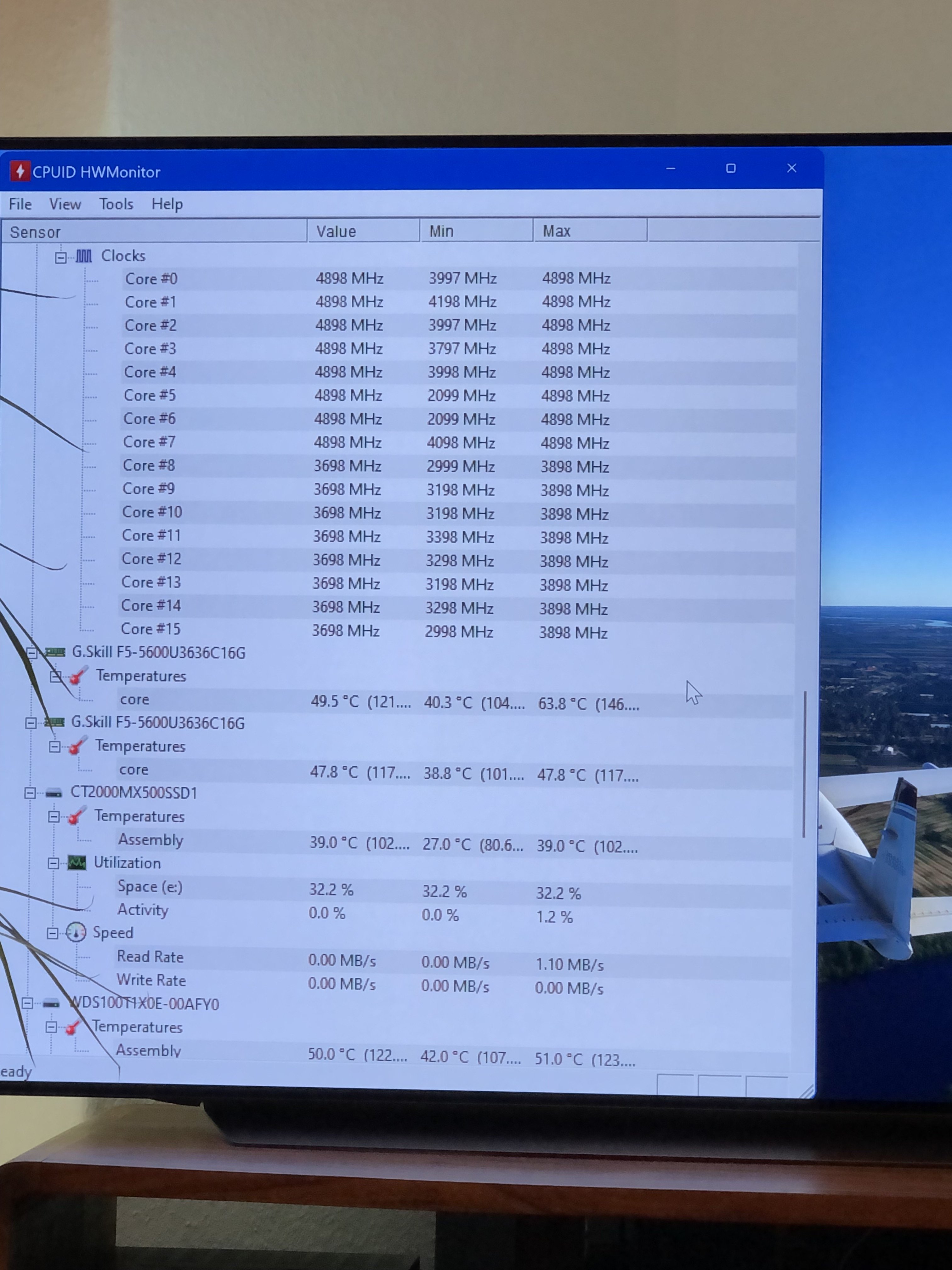
Task: Open the File menu
Action: coord(20,204)
